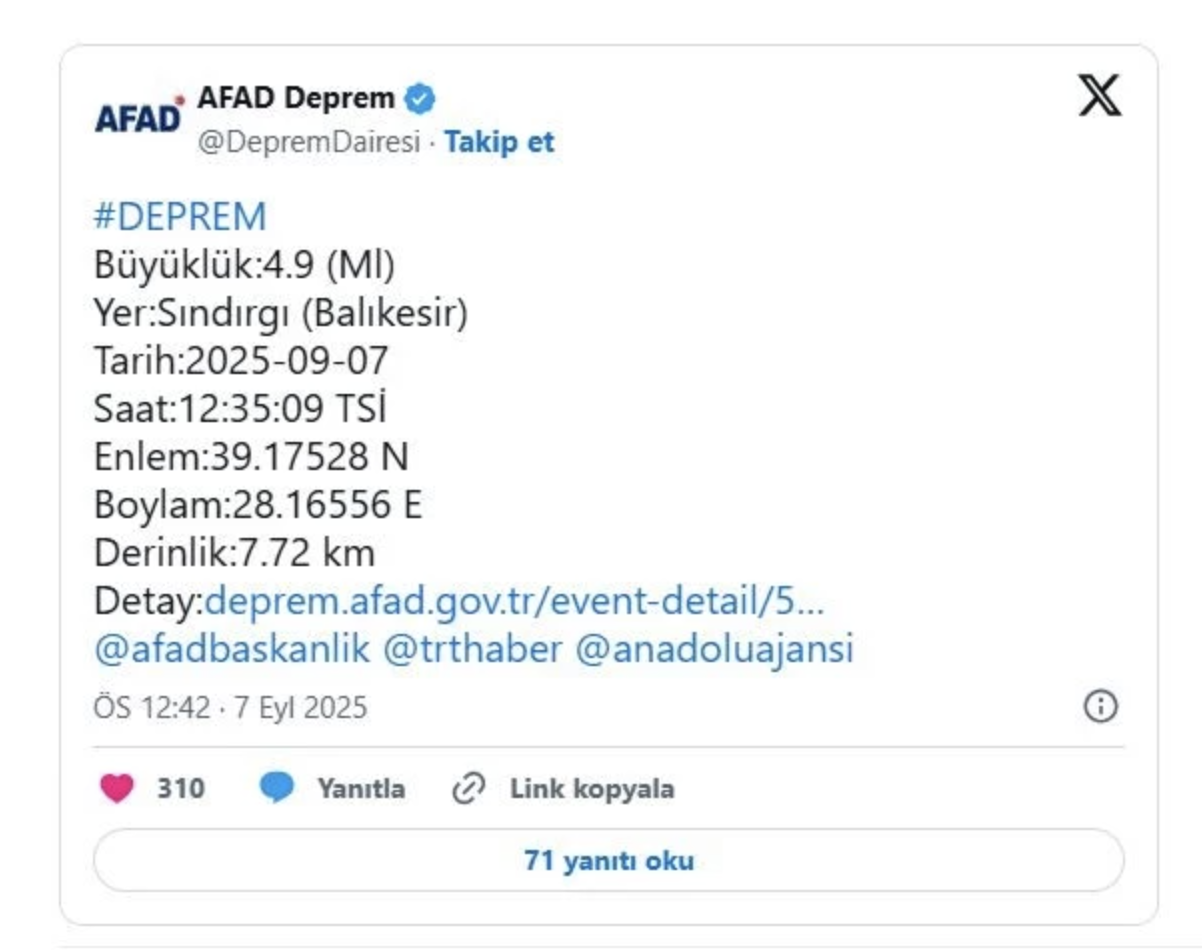Open the @anadoluajansi mention

point(714,649)
